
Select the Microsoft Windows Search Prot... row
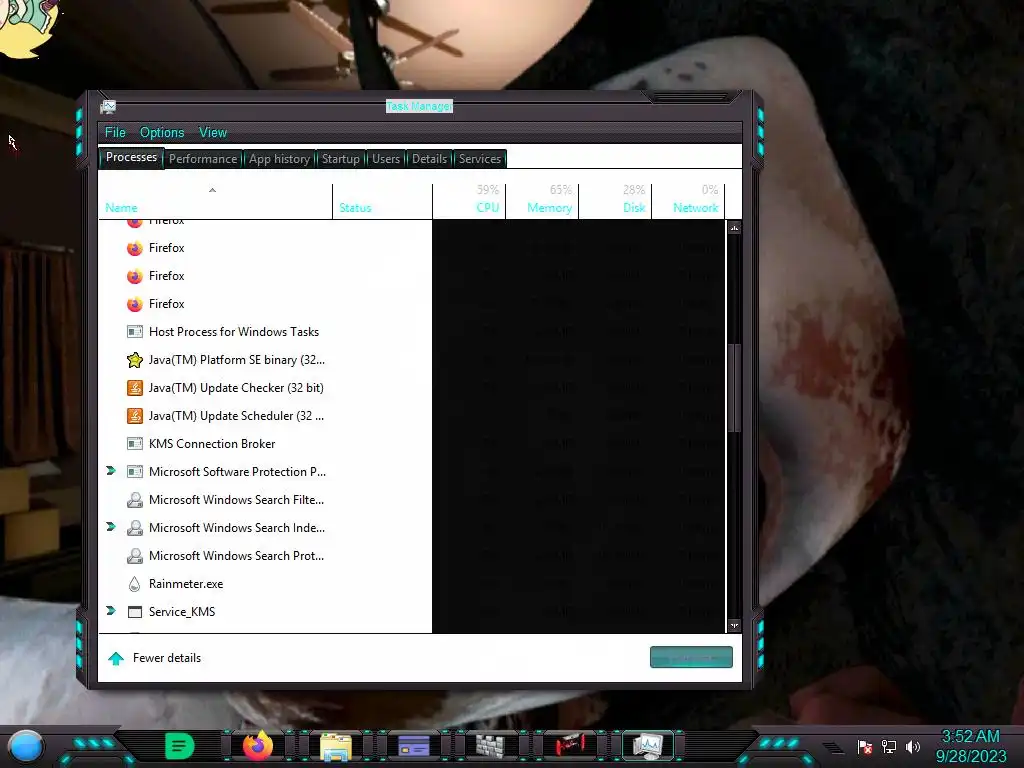tap(412, 556)
